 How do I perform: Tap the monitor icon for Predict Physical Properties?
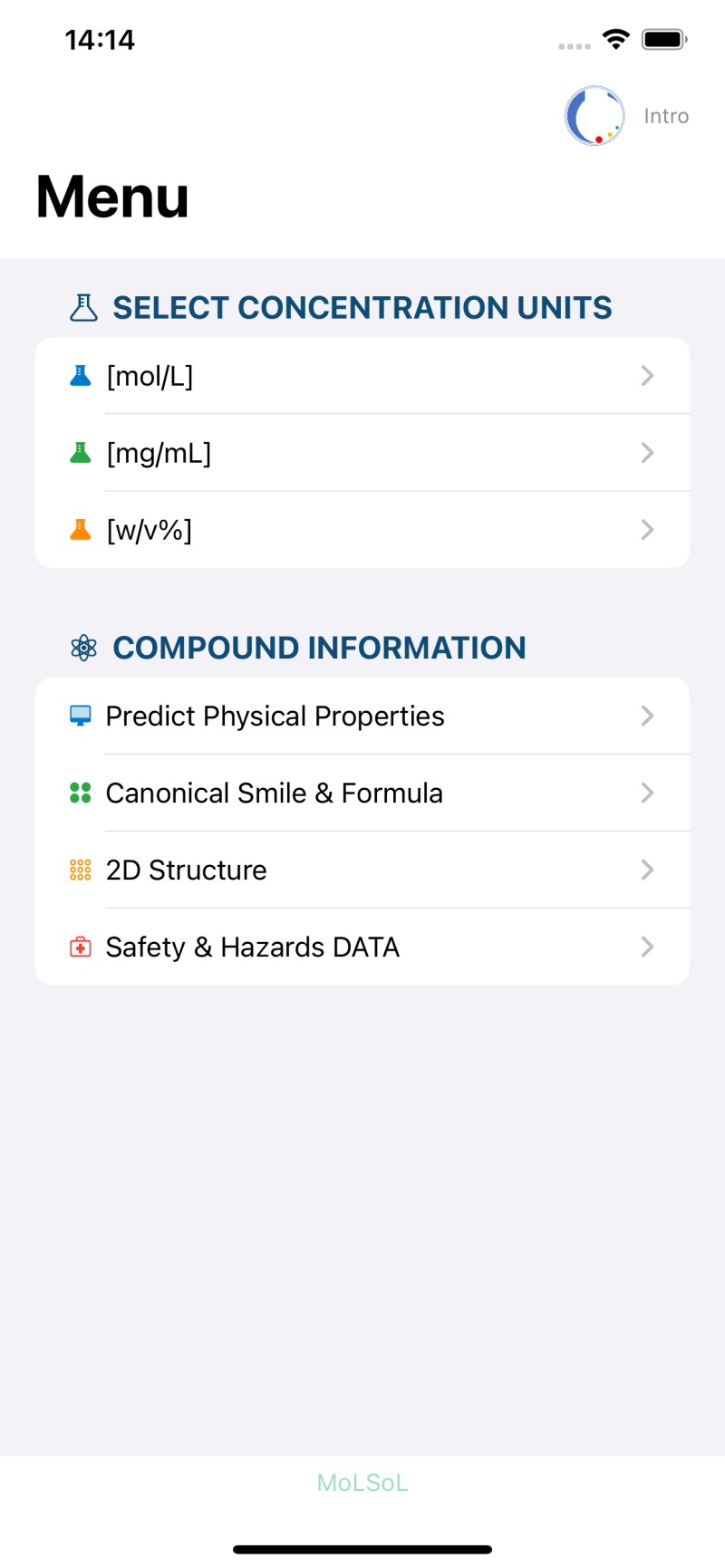point(81,716)
